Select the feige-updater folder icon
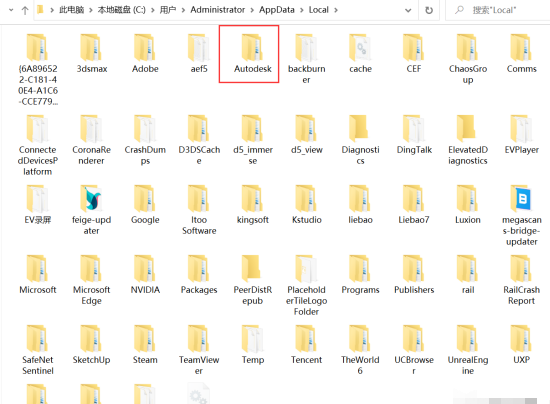550x404 pixels. click(x=92, y=198)
